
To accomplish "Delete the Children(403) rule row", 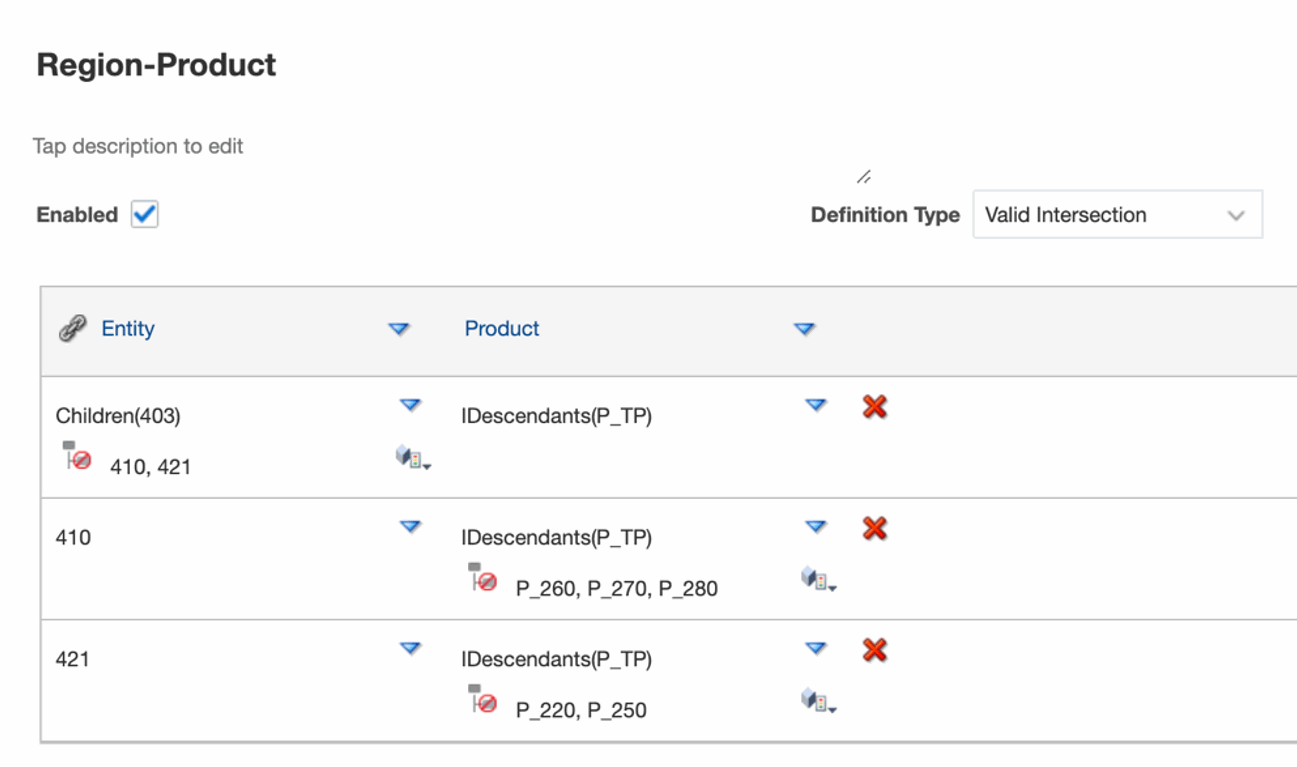I will 875,406.
